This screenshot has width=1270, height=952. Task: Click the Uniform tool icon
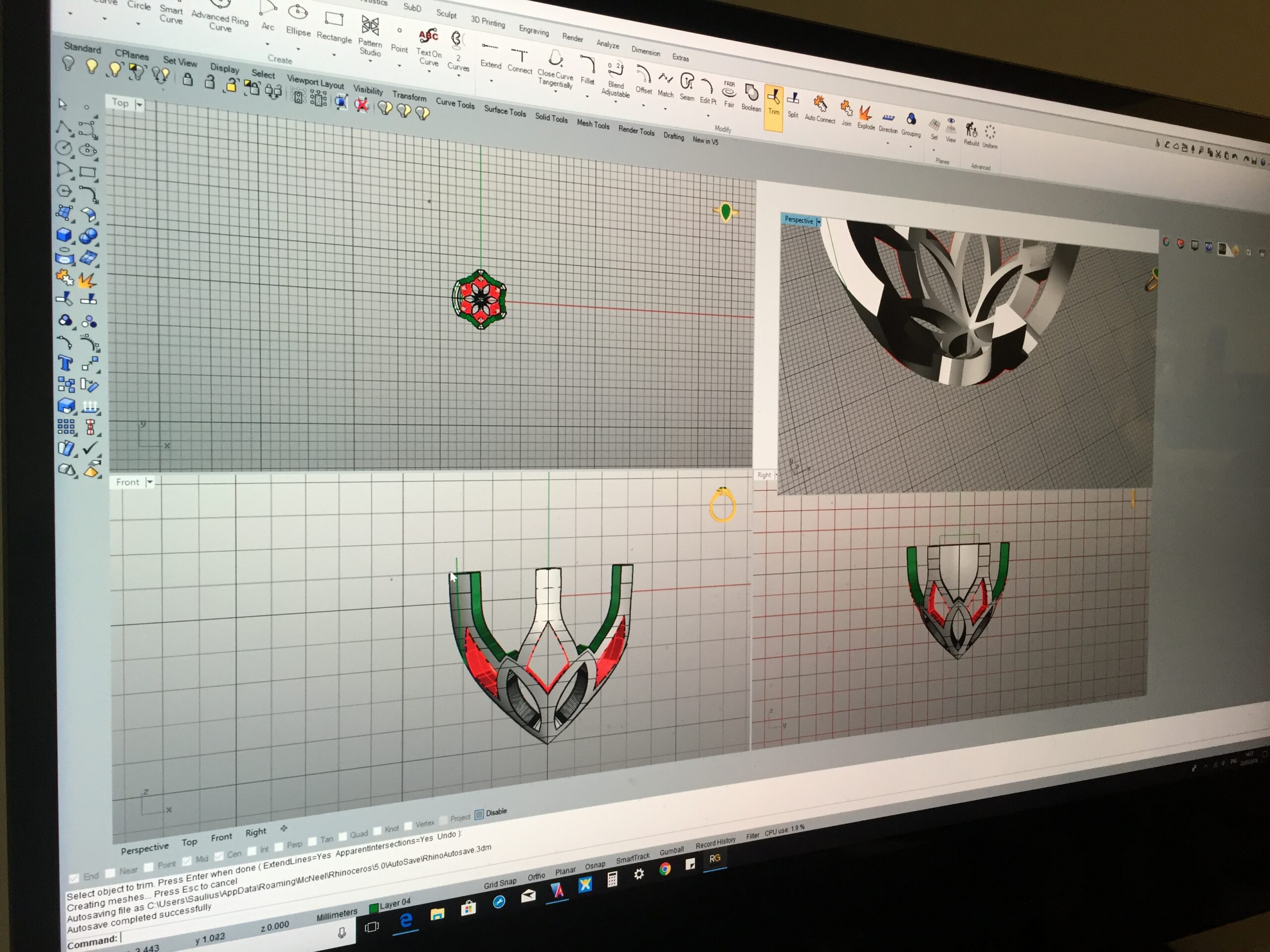pos(990,137)
